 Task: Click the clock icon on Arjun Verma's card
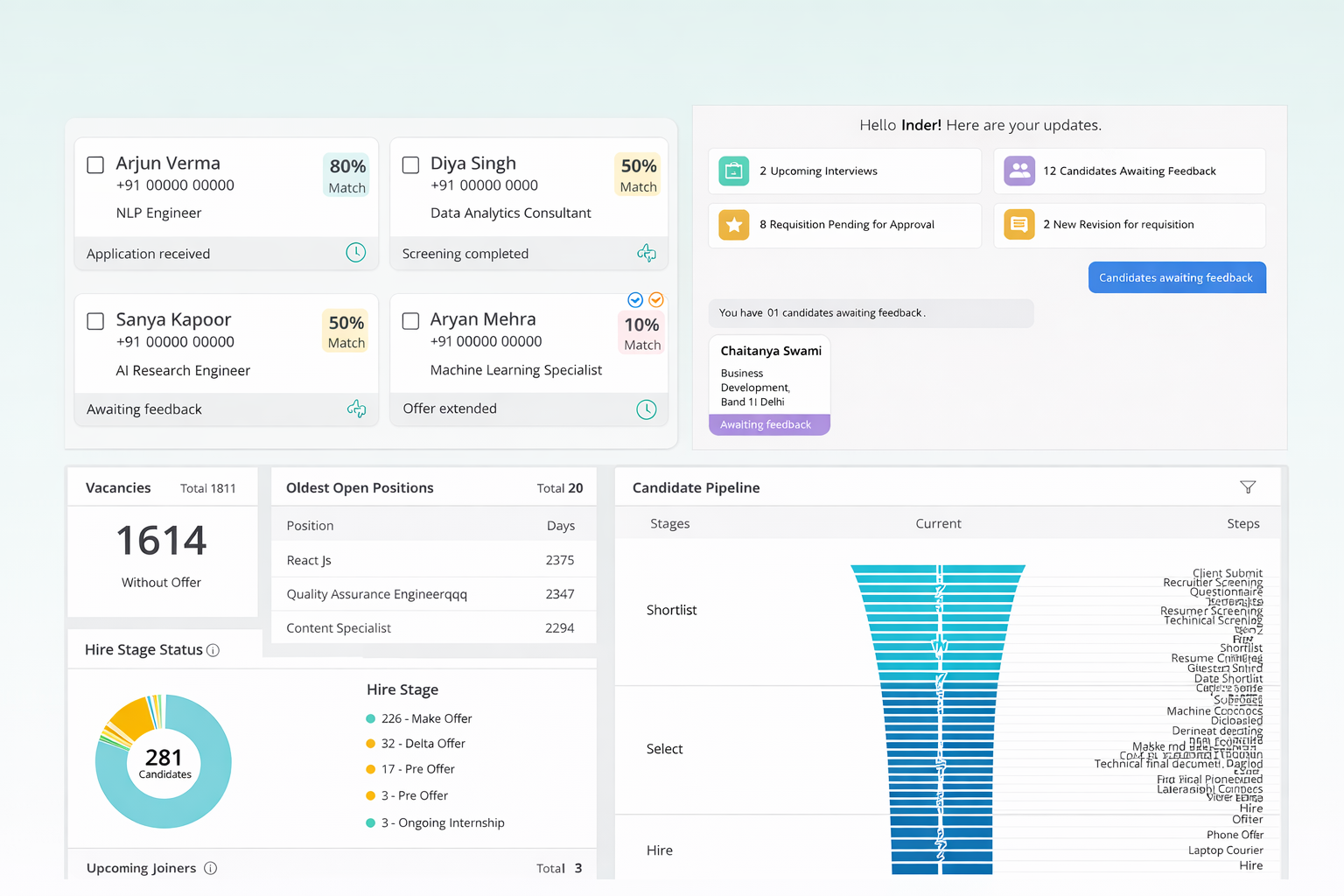coord(356,252)
